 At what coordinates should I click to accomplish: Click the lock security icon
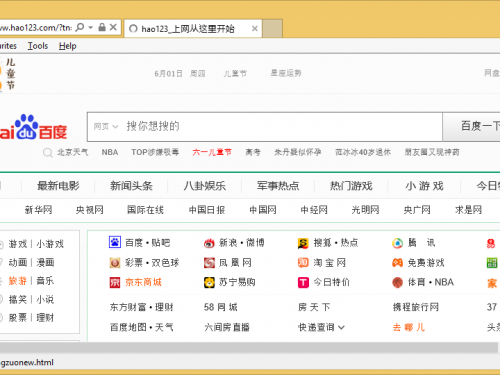(102, 27)
